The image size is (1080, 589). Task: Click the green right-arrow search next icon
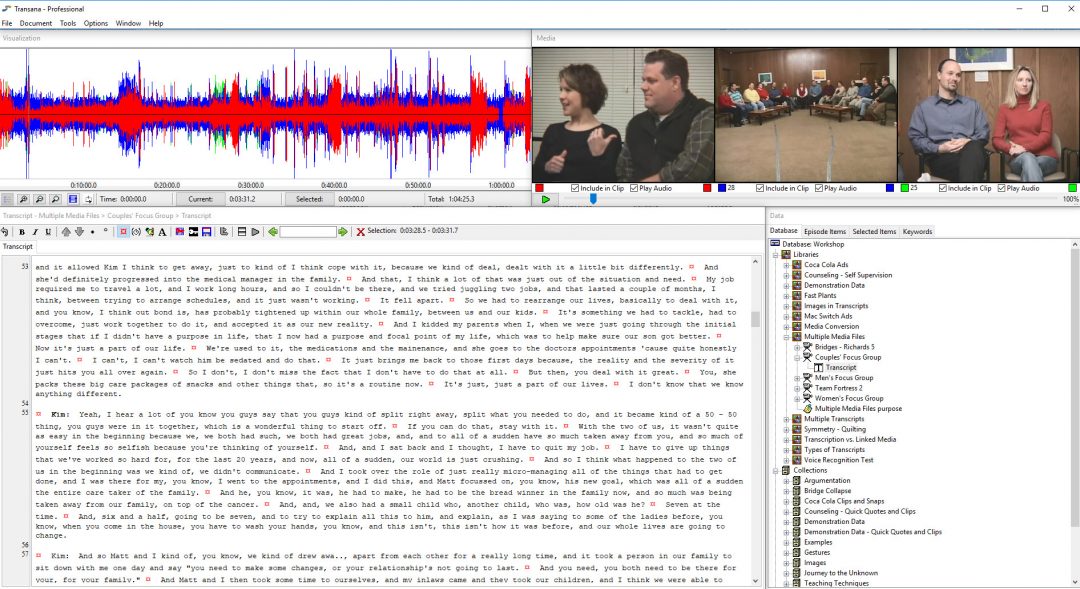pyautogui.click(x=344, y=232)
